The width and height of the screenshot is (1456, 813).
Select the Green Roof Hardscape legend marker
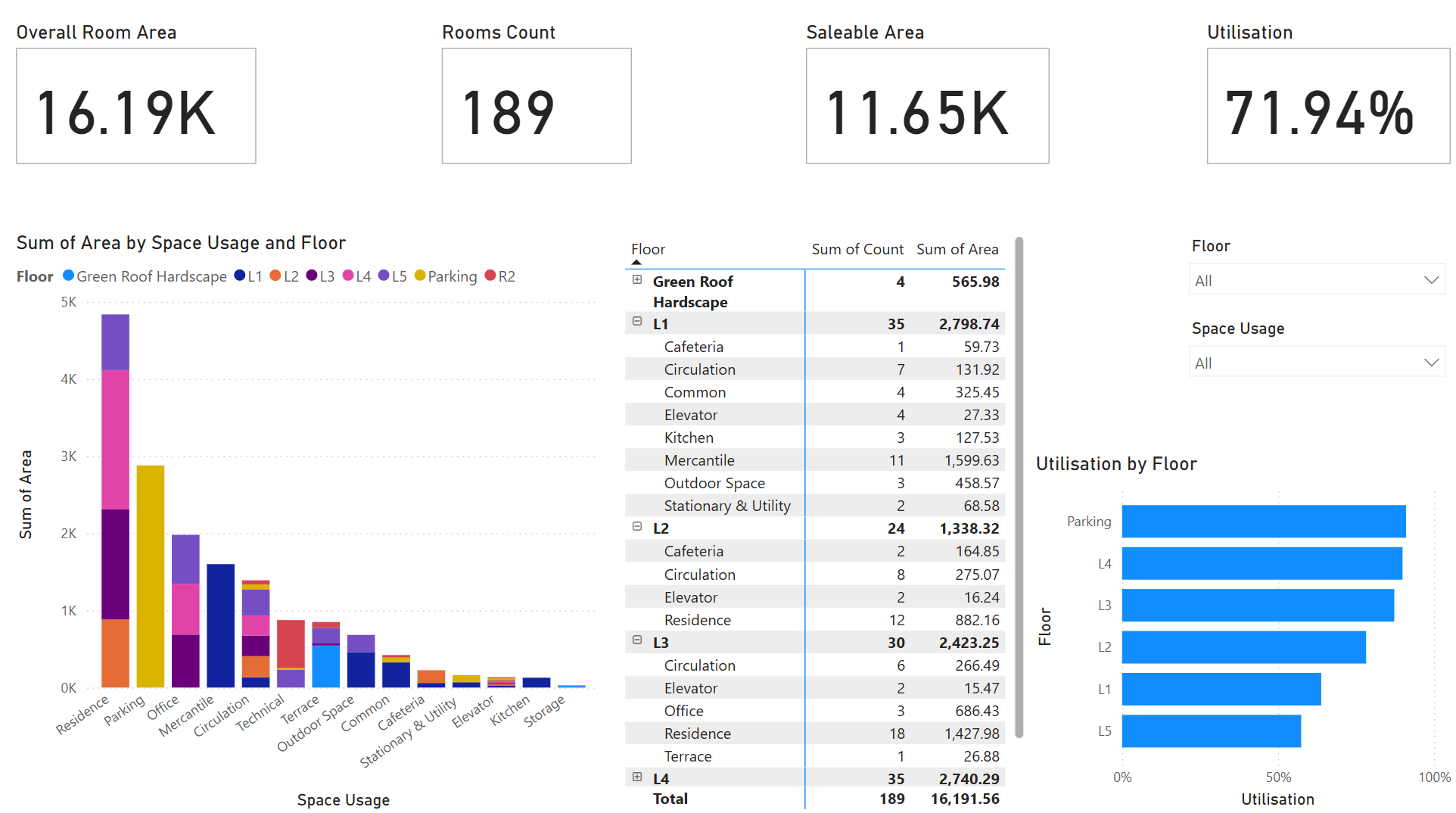click(69, 276)
